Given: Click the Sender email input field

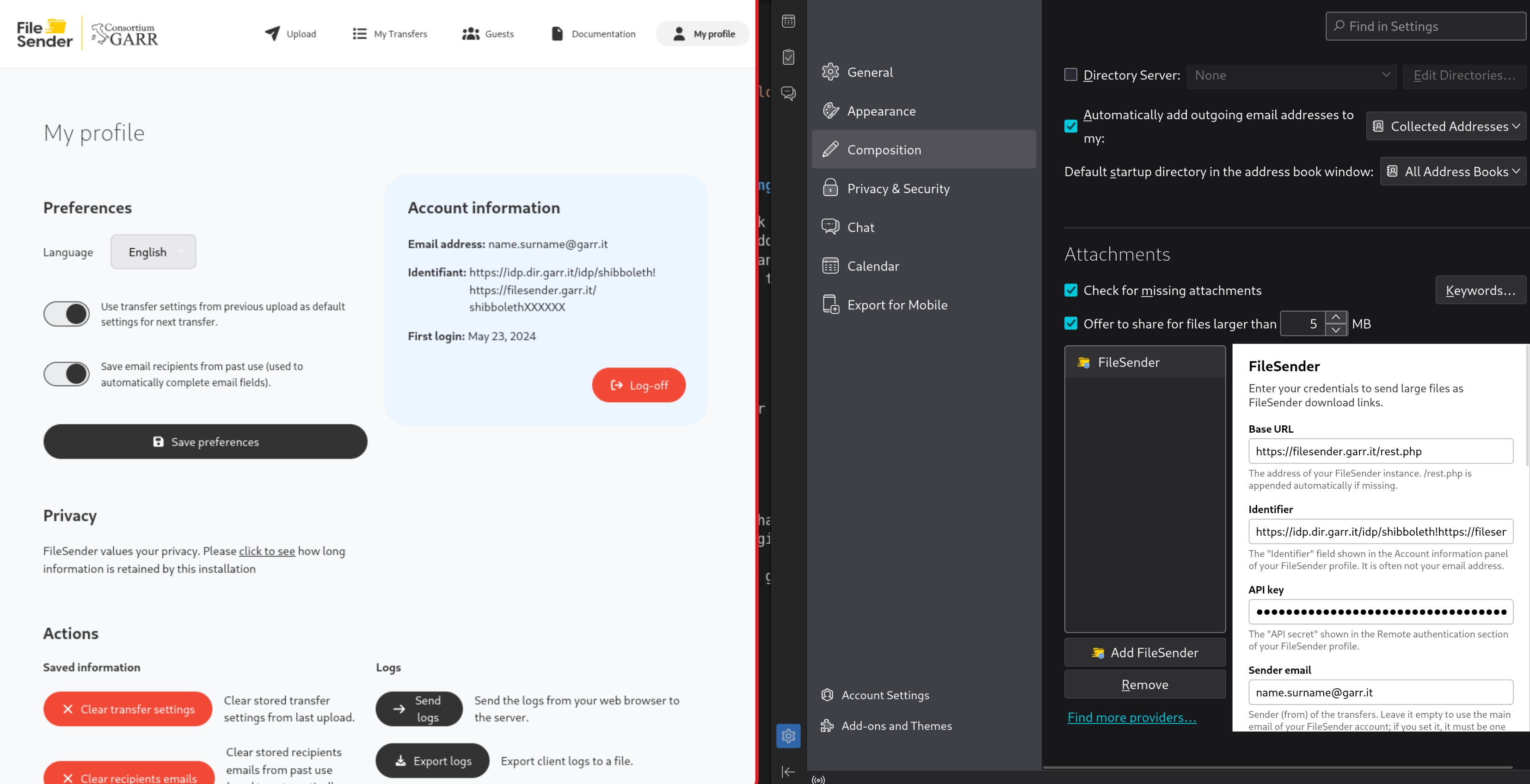Looking at the screenshot, I should 1380,692.
